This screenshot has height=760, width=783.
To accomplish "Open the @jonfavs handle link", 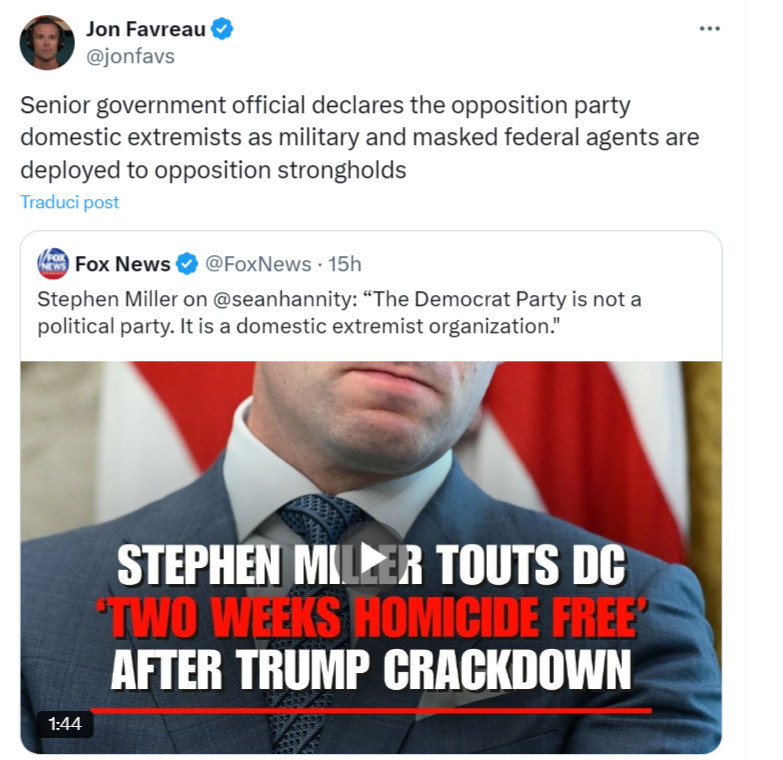I will (x=130, y=56).
